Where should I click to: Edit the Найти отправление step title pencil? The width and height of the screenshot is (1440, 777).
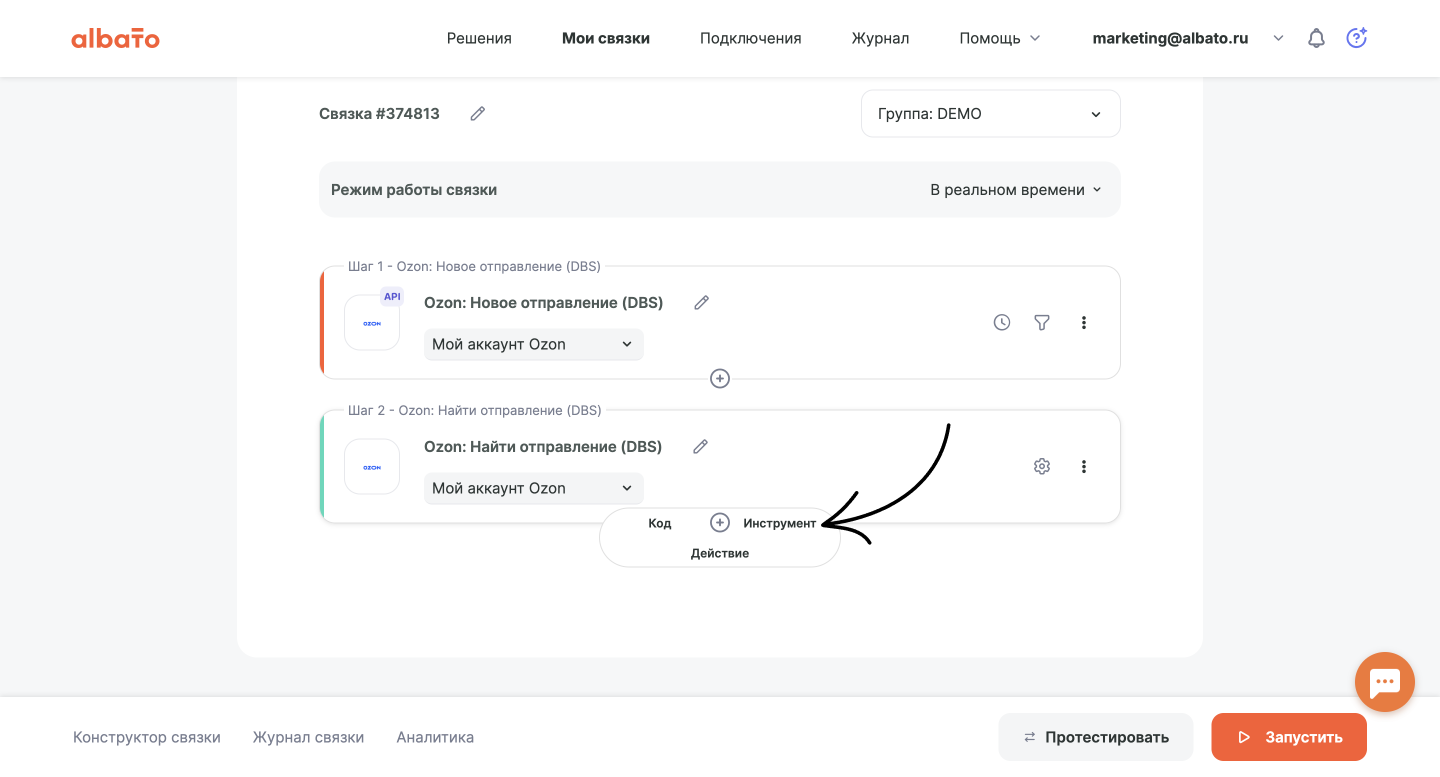[x=701, y=446]
